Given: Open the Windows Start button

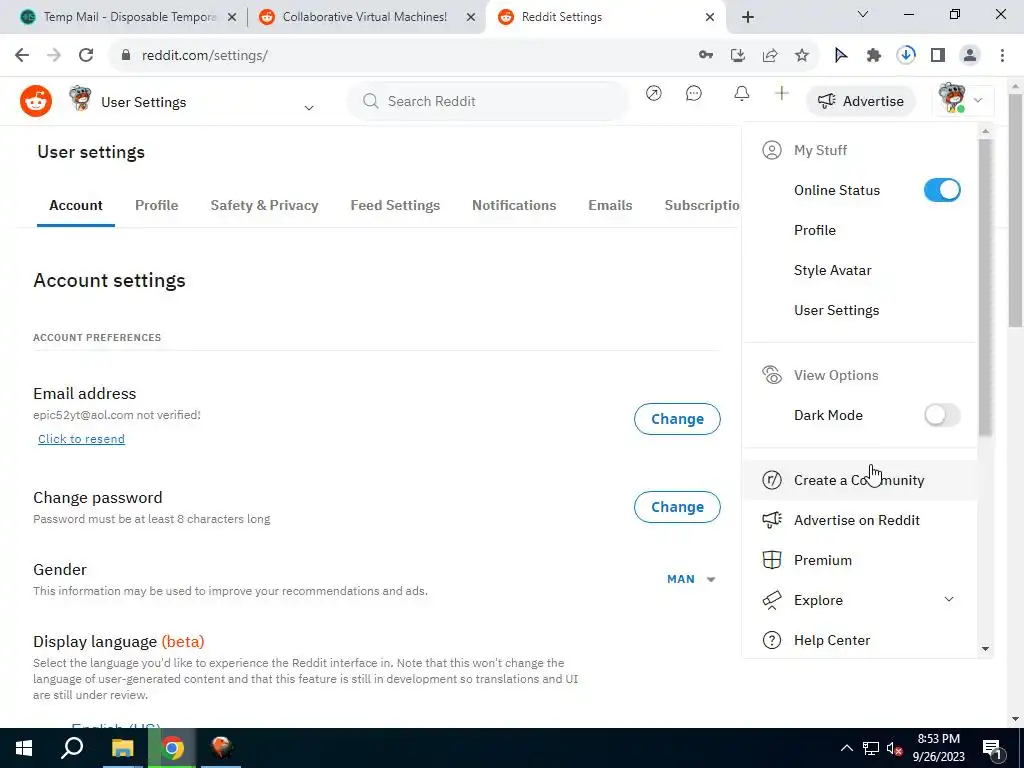Looking at the screenshot, I should pyautogui.click(x=24, y=748).
